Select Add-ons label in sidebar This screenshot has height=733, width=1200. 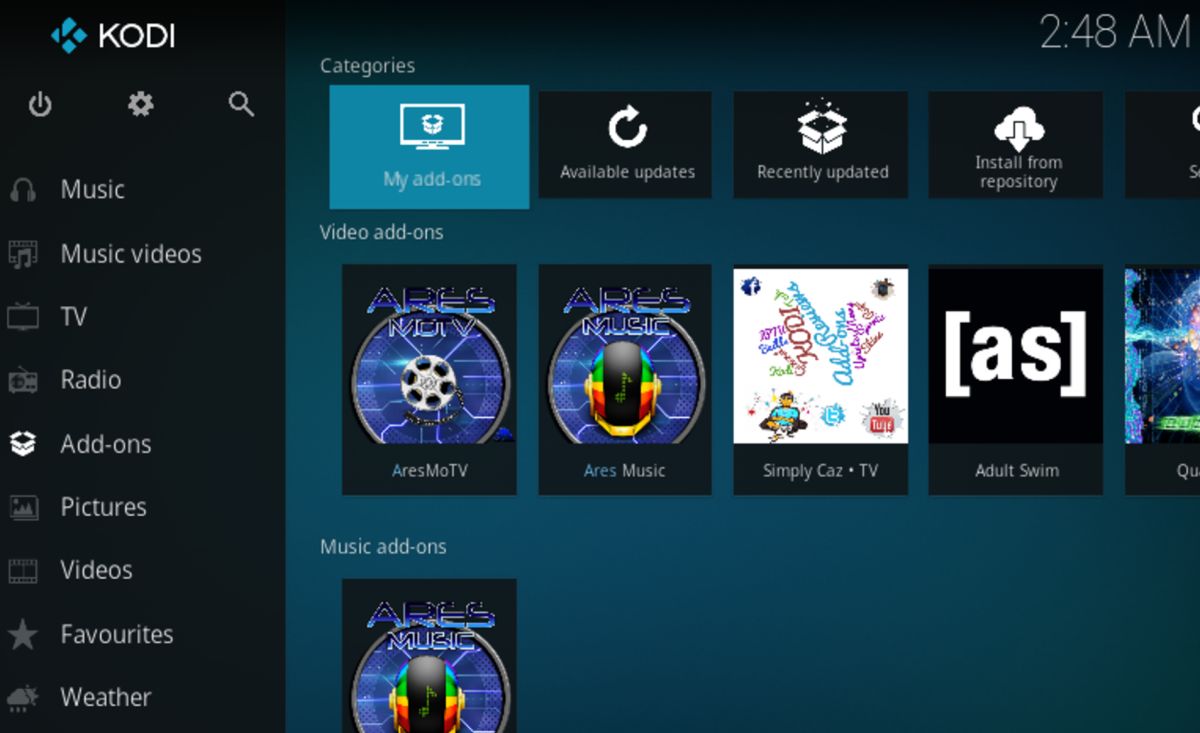coord(105,444)
